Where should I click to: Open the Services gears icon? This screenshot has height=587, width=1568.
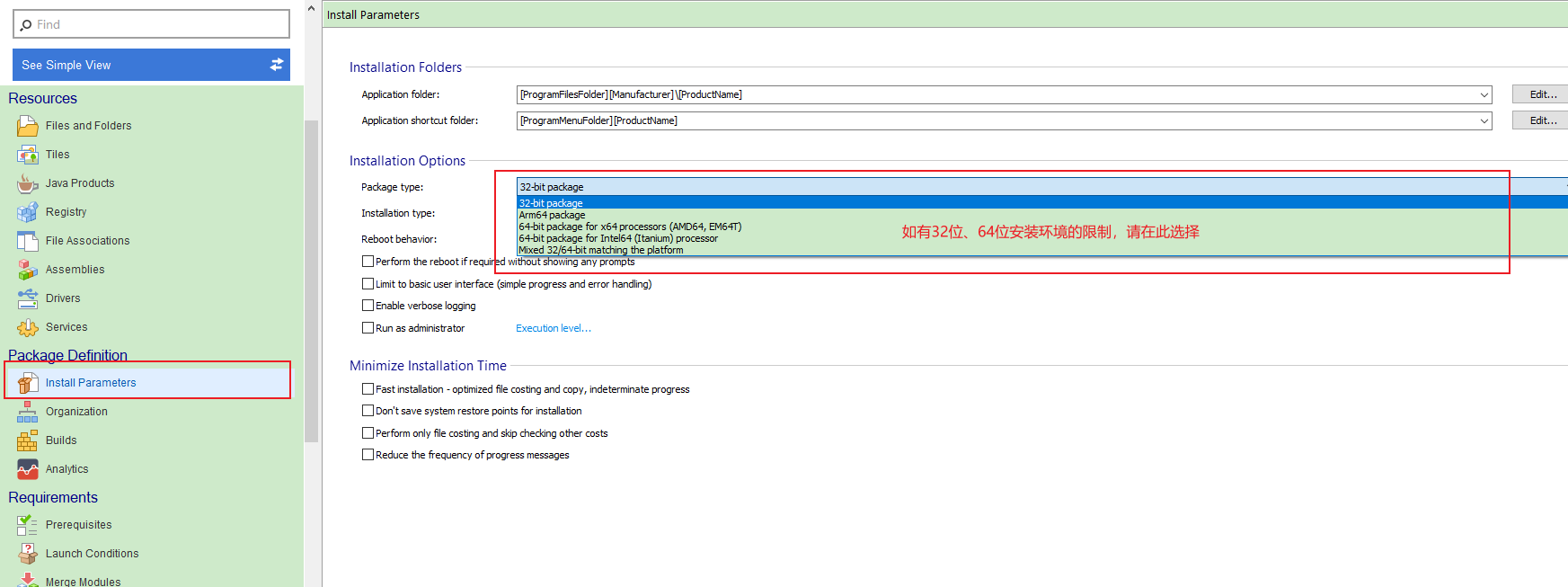28,327
